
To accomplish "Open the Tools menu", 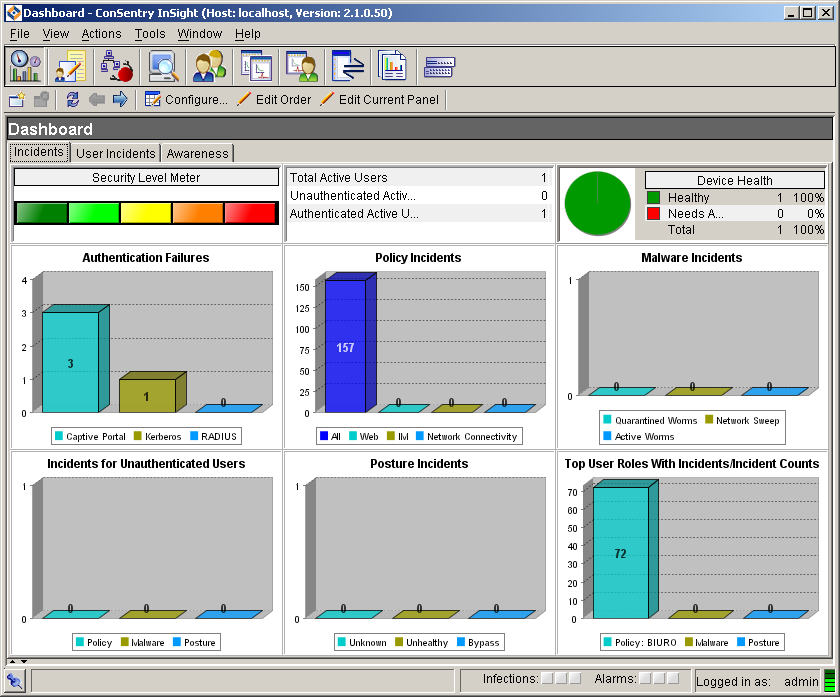I will click(150, 34).
